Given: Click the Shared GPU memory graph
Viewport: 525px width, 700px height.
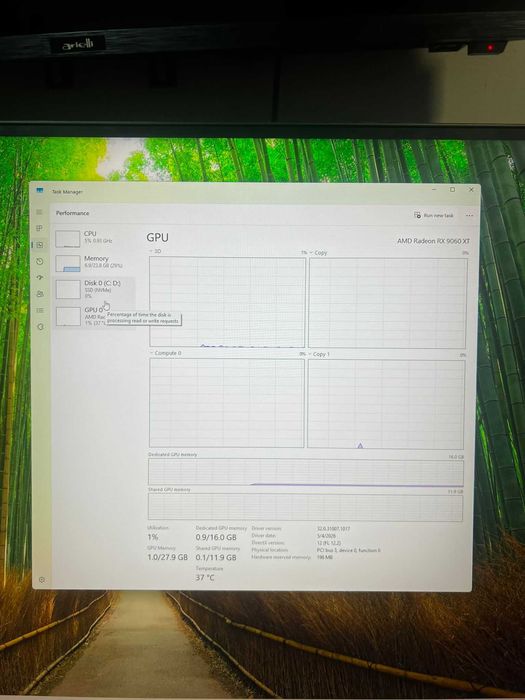Looking at the screenshot, I should 305,507.
